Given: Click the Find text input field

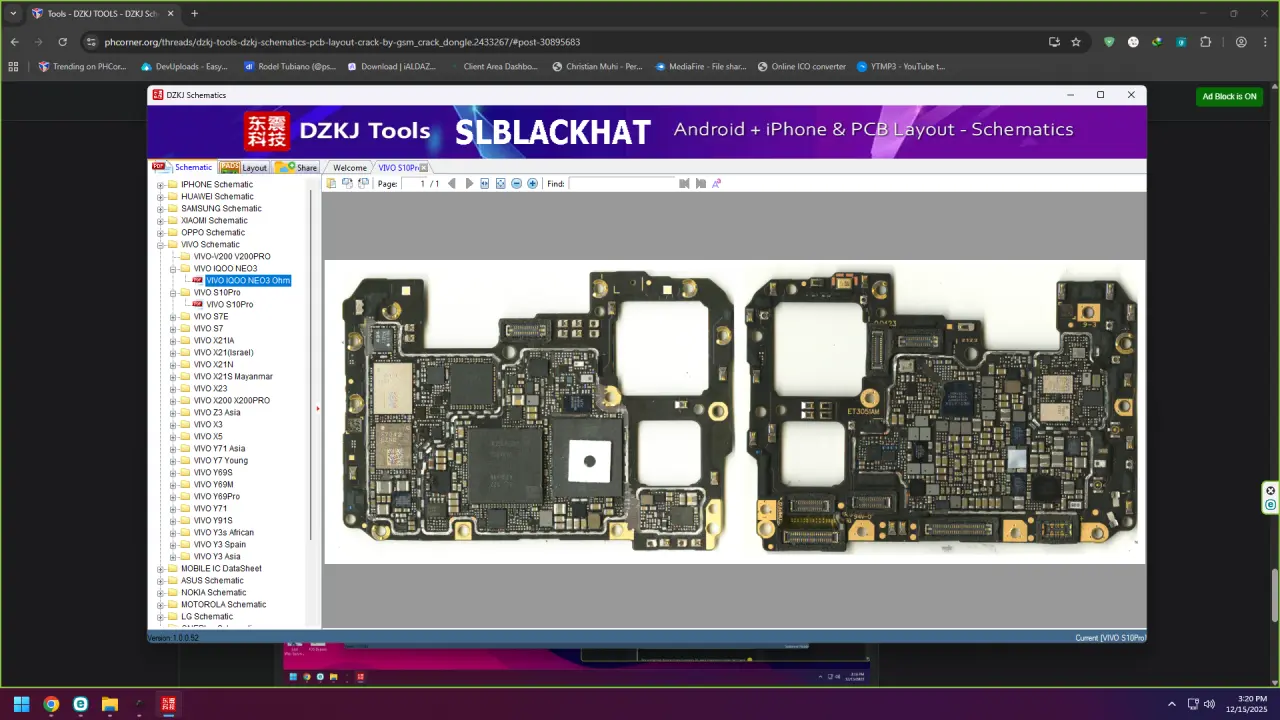Looking at the screenshot, I should pos(622,184).
